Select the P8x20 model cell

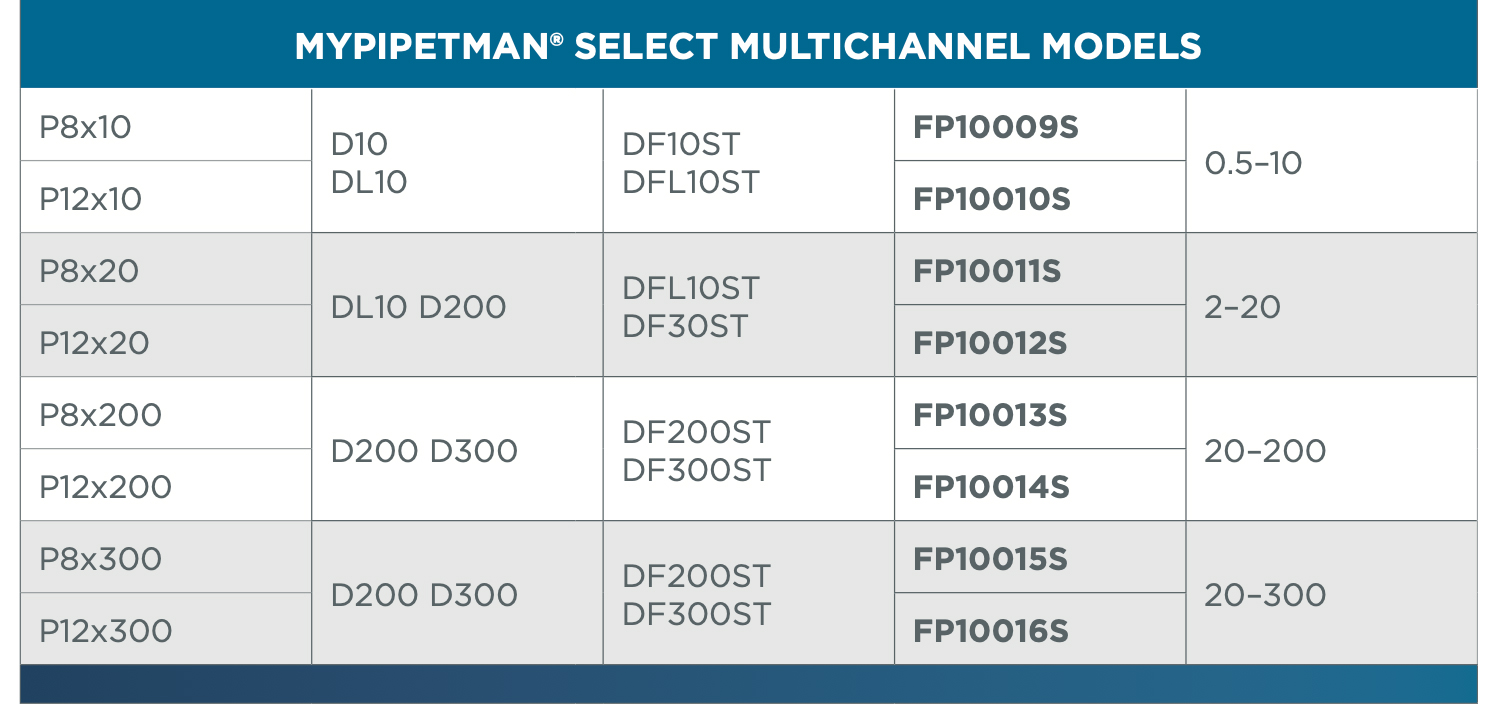(89, 271)
